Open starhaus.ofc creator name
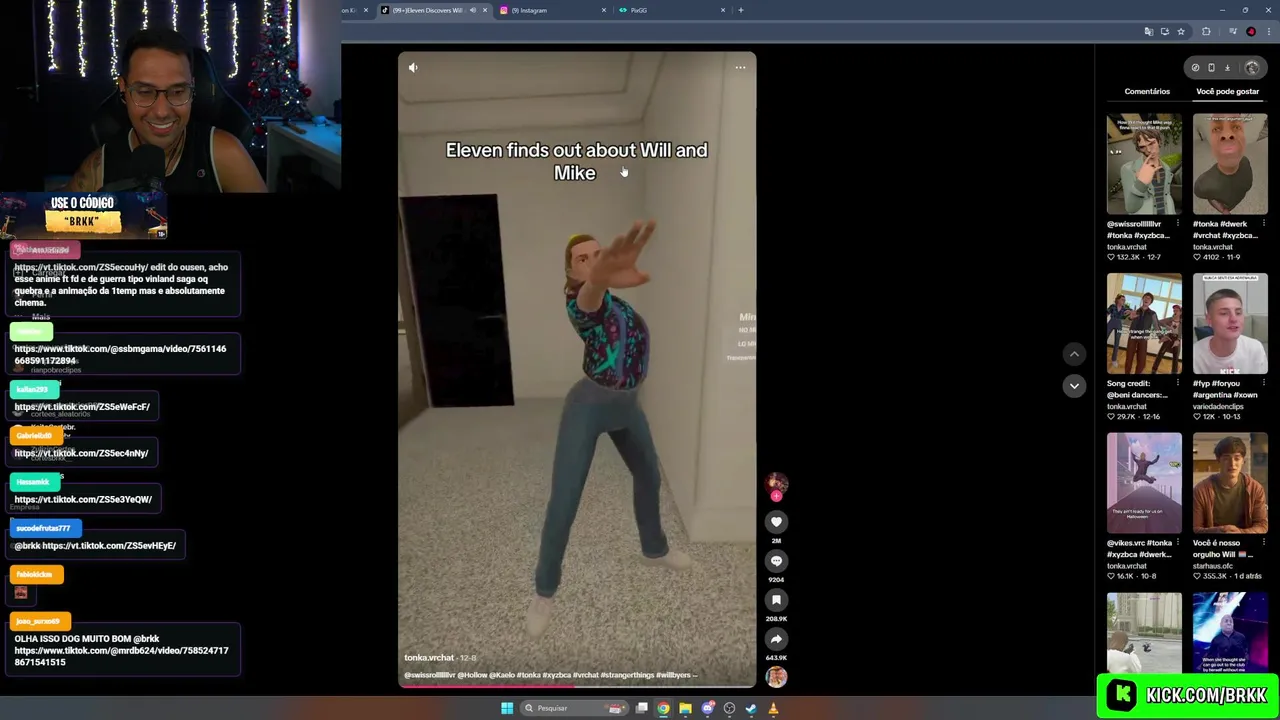Screen dimensions: 1280x720 tap(1213, 566)
